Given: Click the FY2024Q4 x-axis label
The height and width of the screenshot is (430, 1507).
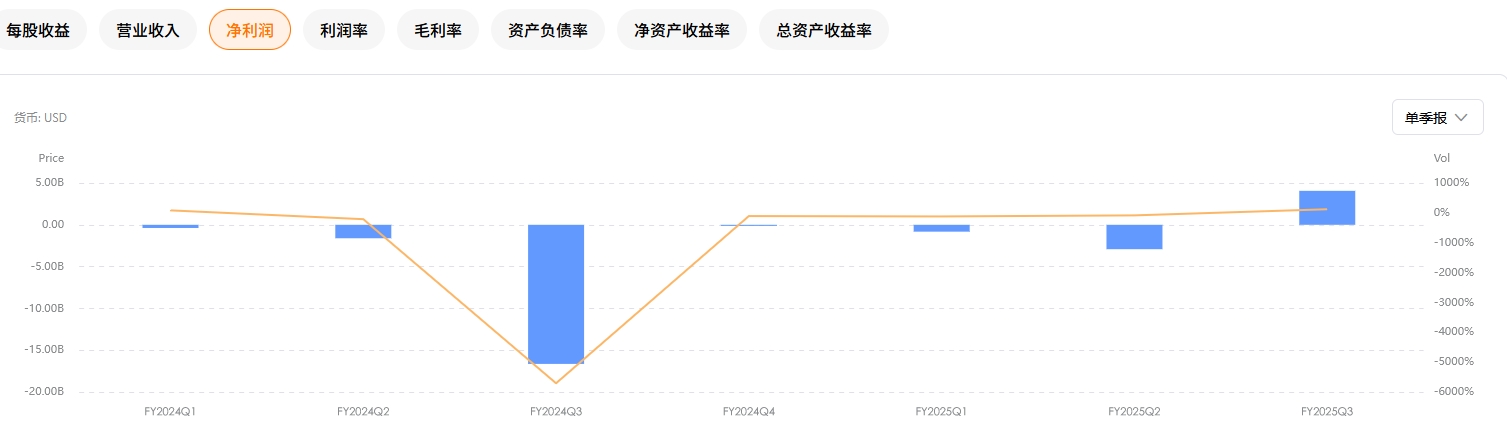Looking at the screenshot, I should [749, 411].
